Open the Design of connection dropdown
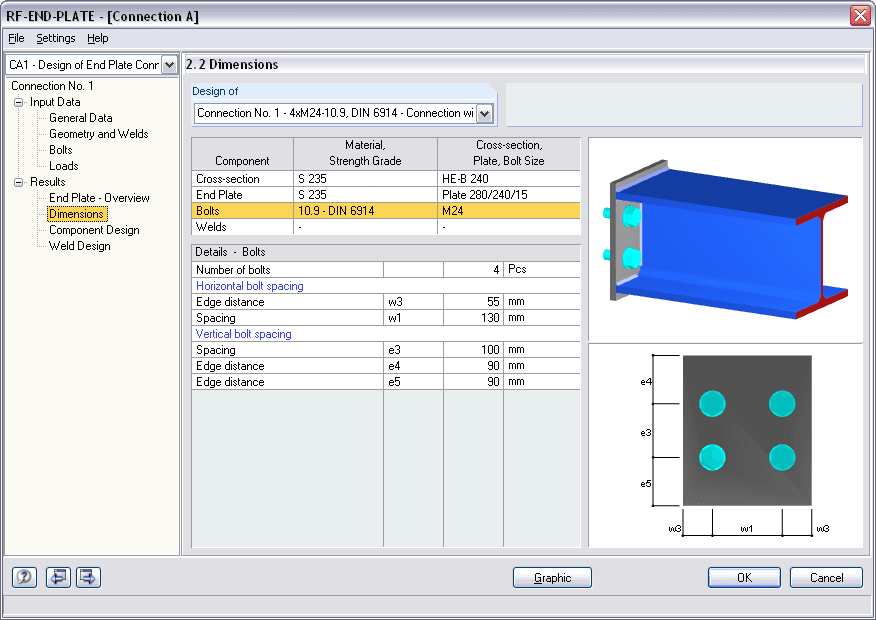Viewport: 876px width, 620px height. (484, 113)
